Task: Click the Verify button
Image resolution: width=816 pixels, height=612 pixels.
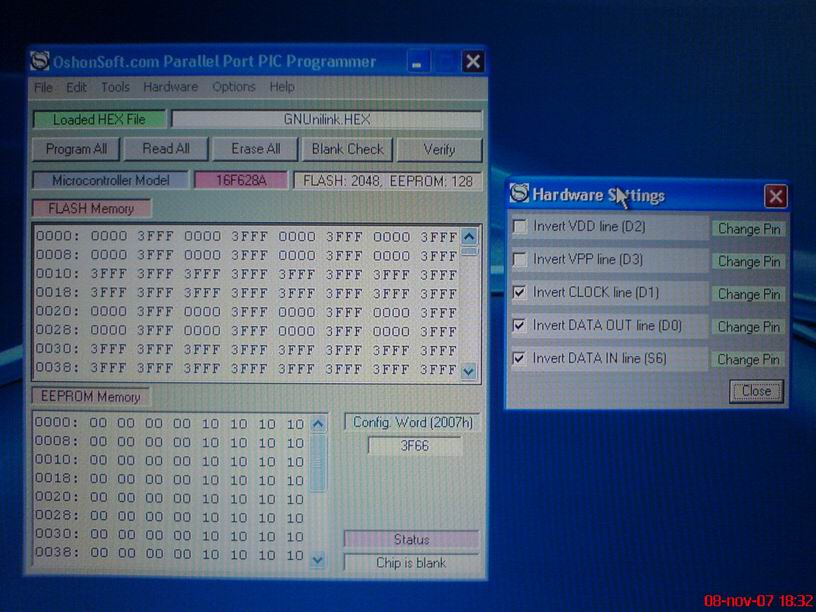Action: click(x=439, y=150)
